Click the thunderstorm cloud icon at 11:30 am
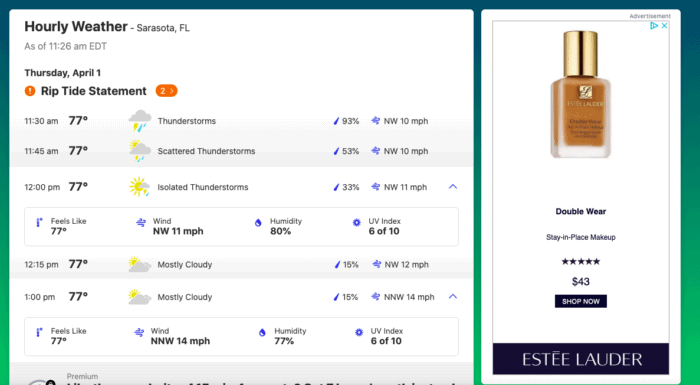The height and width of the screenshot is (385, 700). (140, 121)
